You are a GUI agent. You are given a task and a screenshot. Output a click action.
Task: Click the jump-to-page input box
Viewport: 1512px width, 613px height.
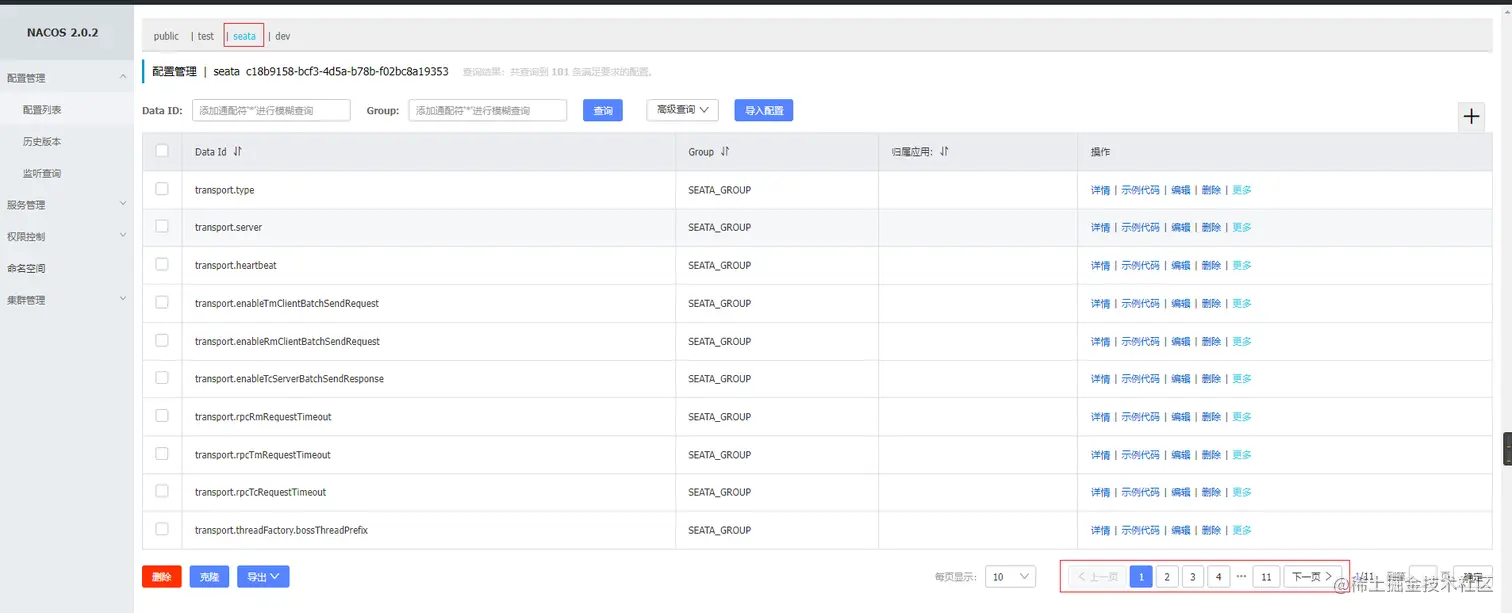pos(1423,577)
